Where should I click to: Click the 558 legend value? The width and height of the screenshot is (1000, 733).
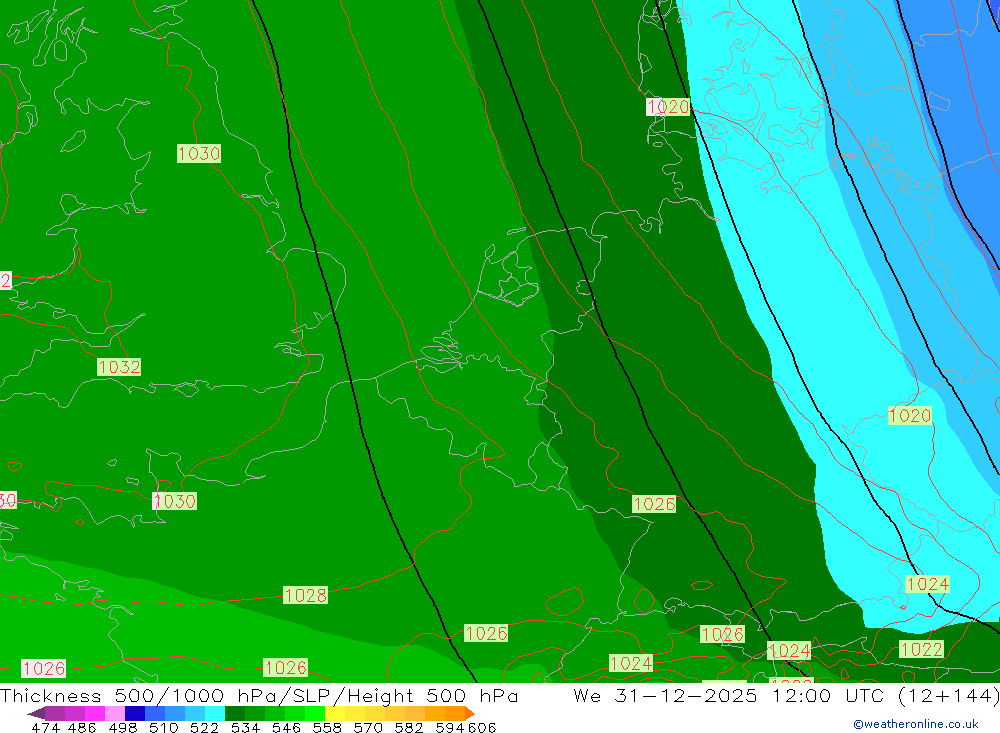point(327,728)
